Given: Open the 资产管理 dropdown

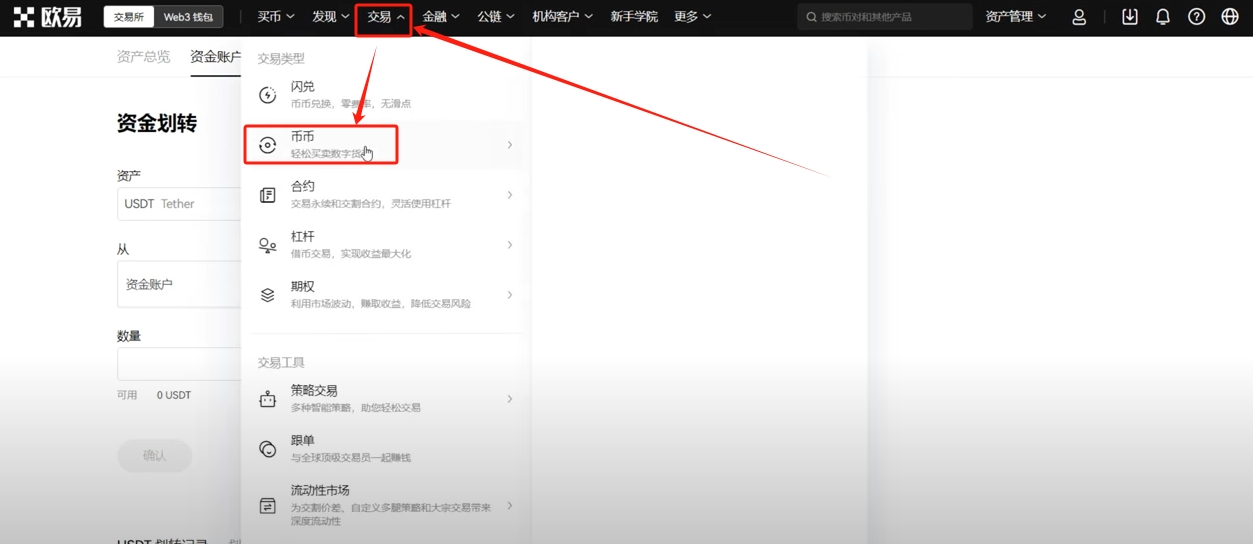Looking at the screenshot, I should [x=1016, y=17].
